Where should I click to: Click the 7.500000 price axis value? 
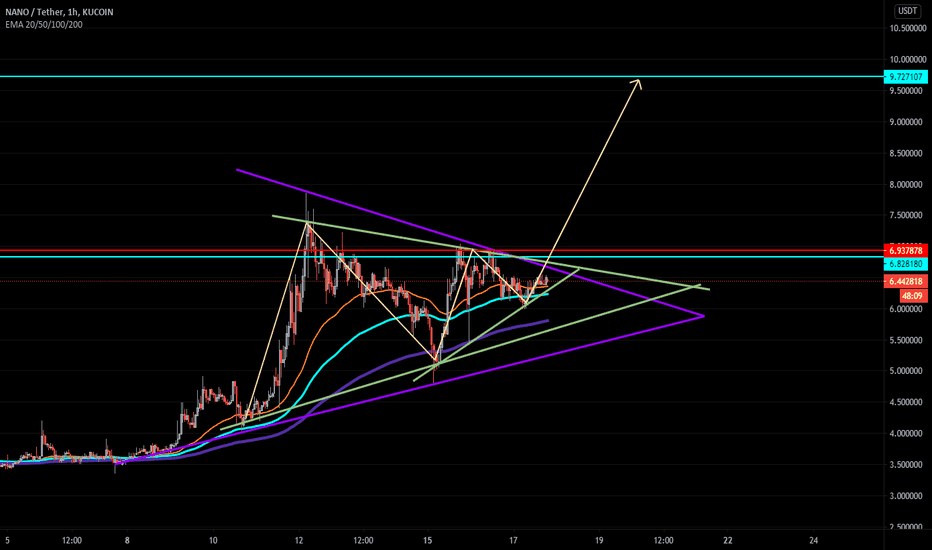coord(908,215)
